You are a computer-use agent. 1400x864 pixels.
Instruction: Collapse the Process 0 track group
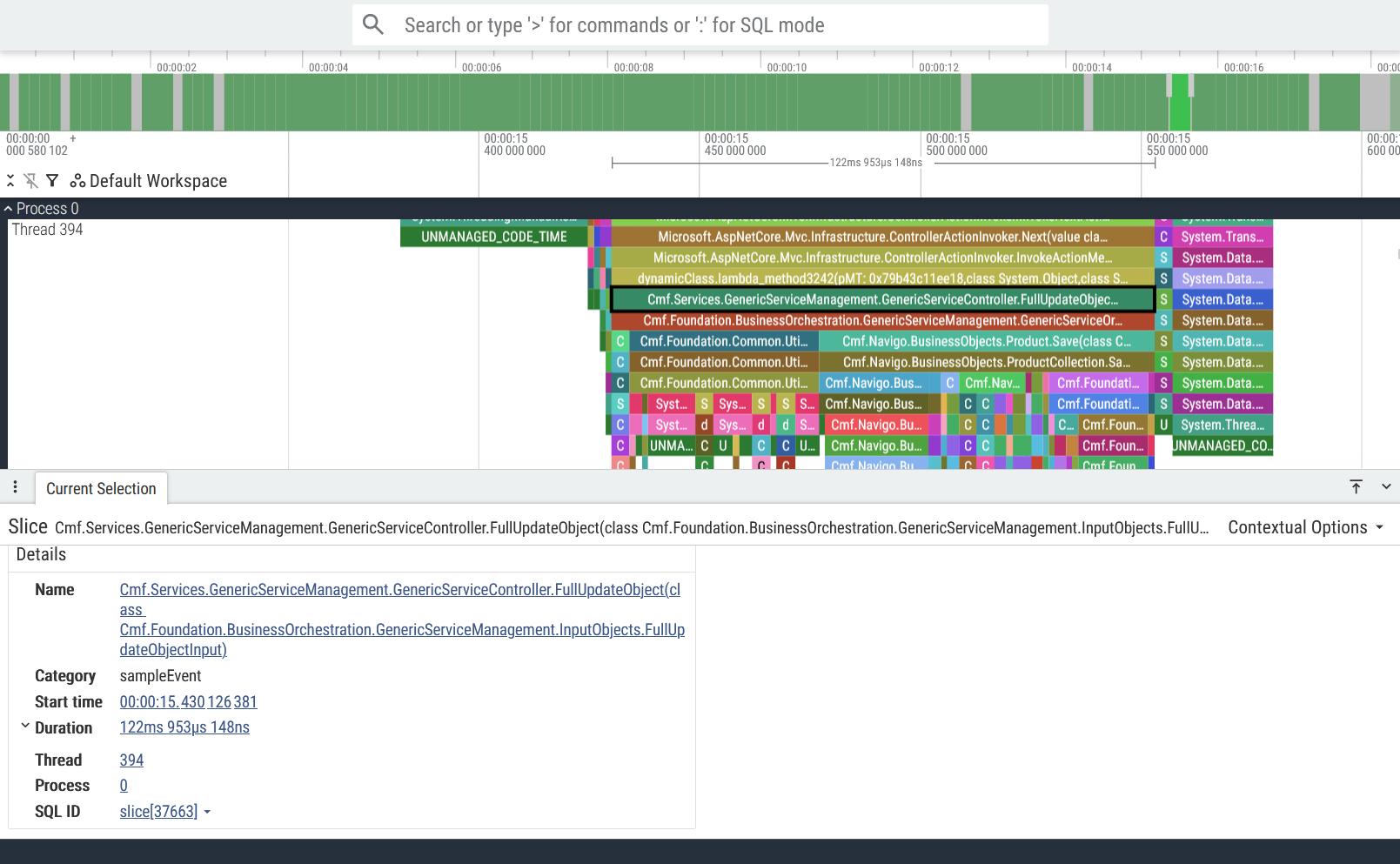(x=9, y=208)
